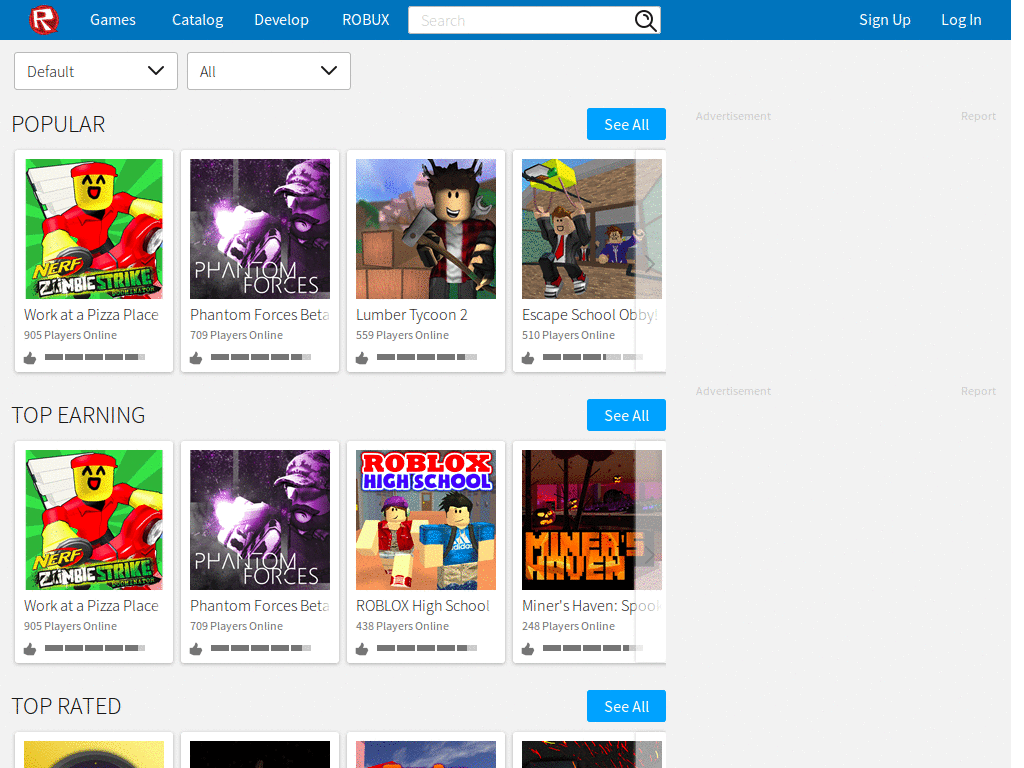Open the ROBUX page
Screen dimensions: 1024x768
click(x=366, y=20)
